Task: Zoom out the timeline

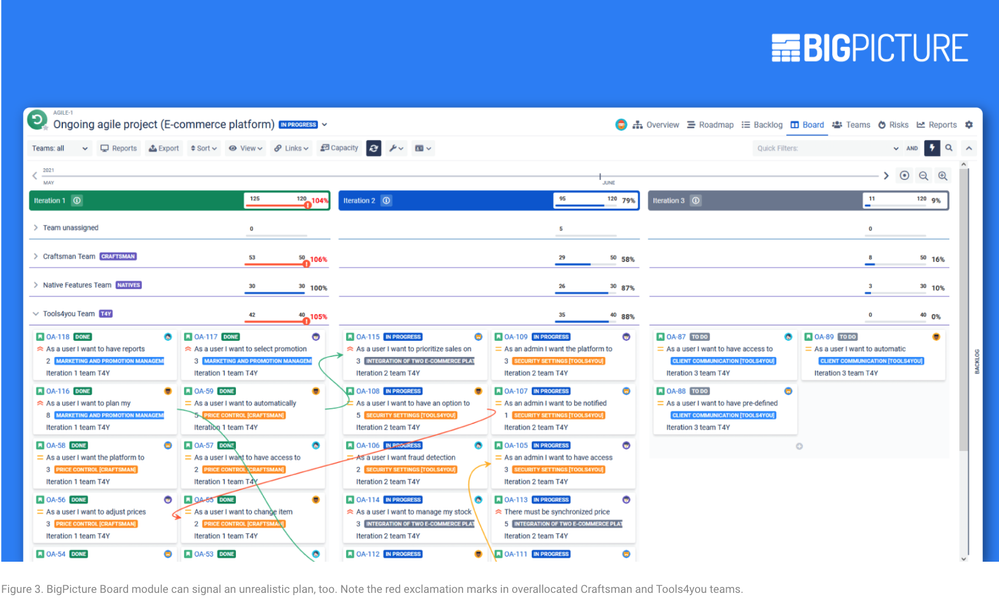Action: (923, 176)
